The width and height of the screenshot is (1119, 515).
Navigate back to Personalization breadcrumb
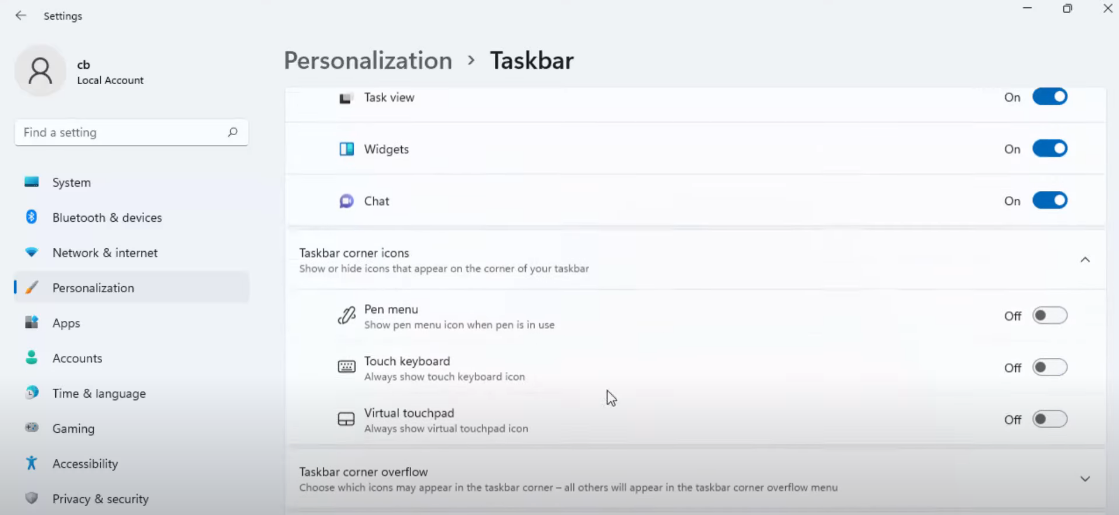click(x=368, y=61)
